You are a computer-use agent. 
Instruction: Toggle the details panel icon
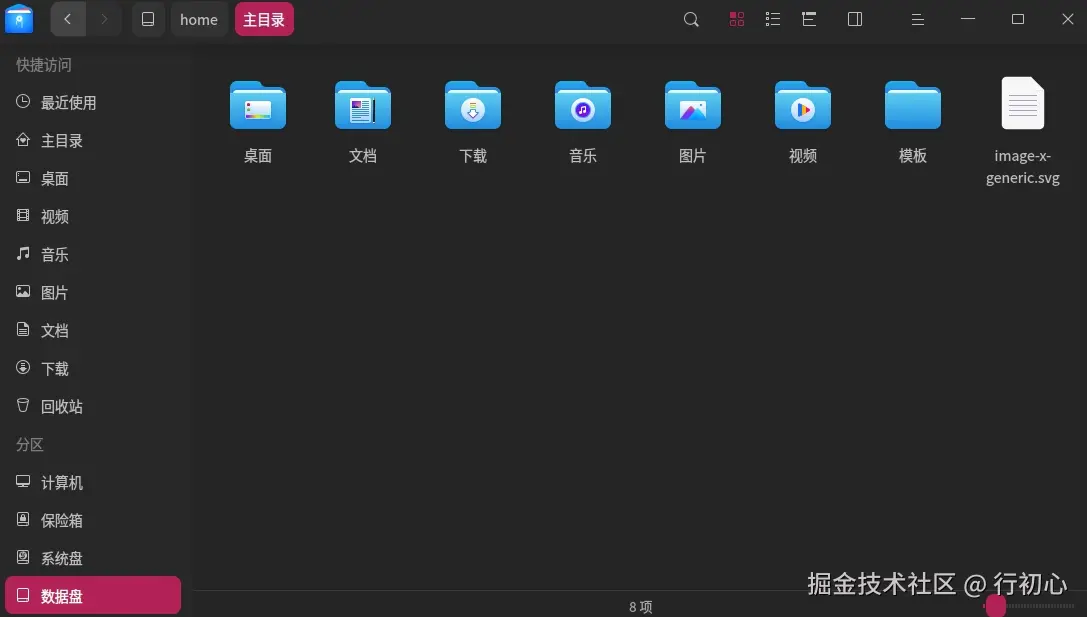855,19
